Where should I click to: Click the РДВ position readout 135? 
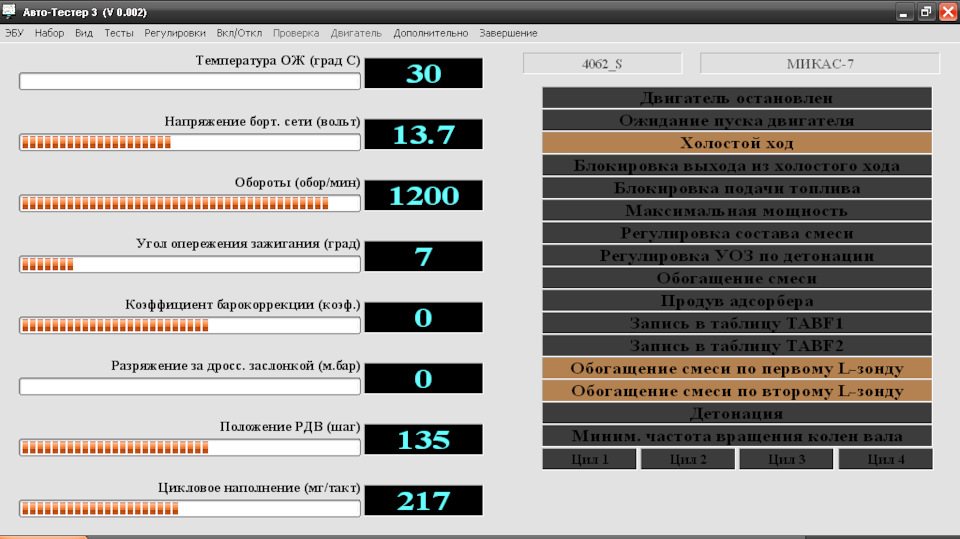(x=424, y=439)
